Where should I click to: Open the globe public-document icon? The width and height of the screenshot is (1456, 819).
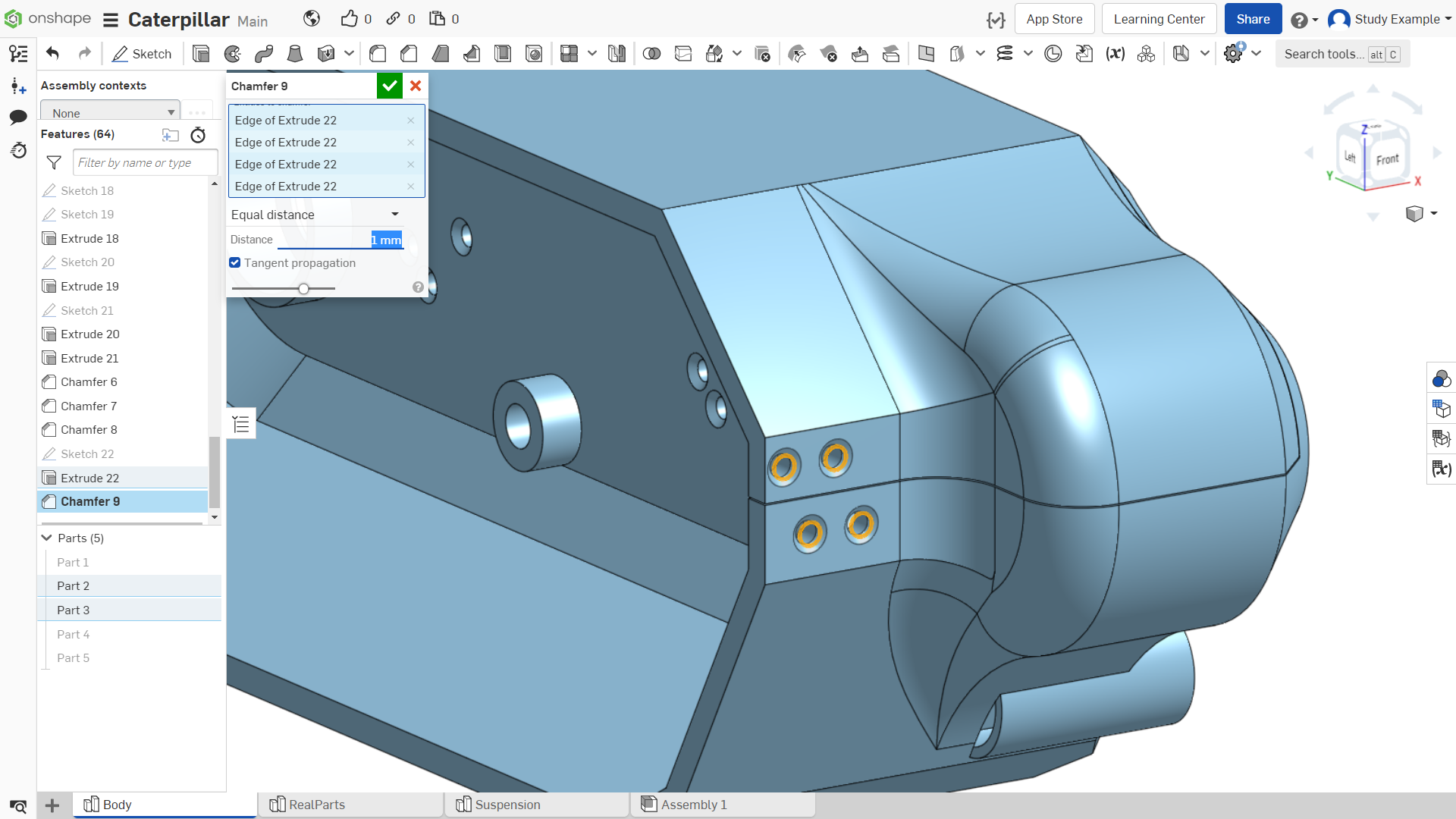click(312, 19)
